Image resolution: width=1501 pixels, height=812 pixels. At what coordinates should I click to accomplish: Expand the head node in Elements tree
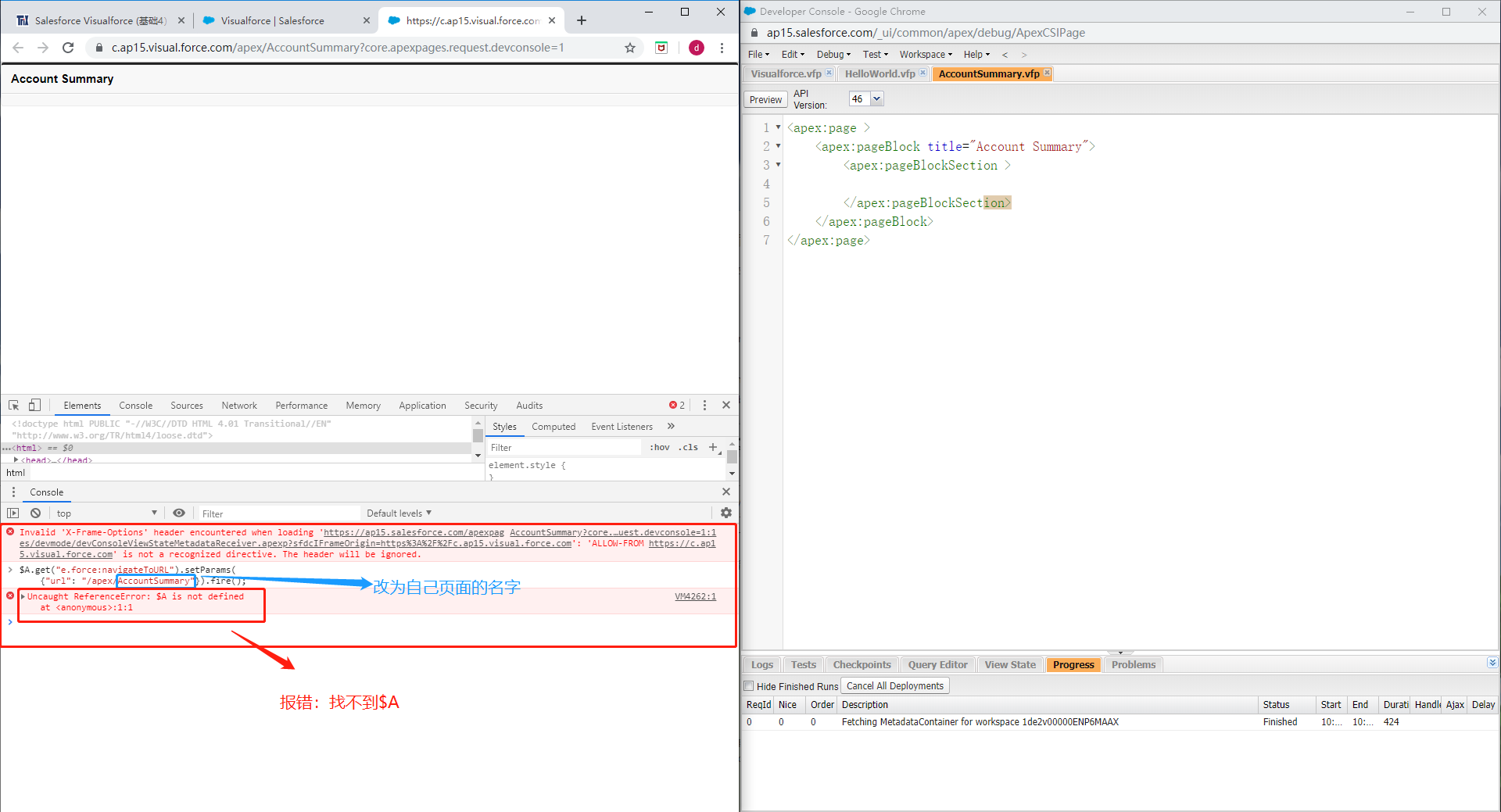coord(16,460)
